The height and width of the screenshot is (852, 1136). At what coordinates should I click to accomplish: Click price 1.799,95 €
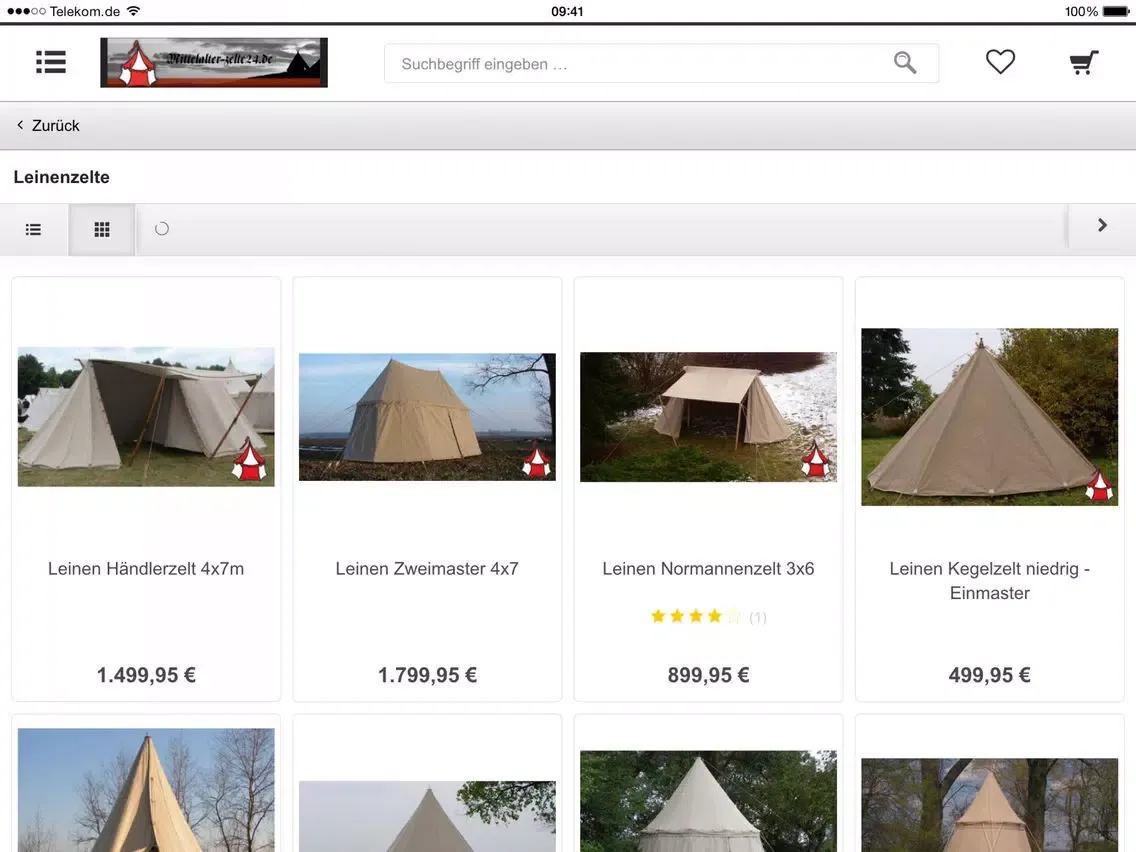pyautogui.click(x=427, y=675)
